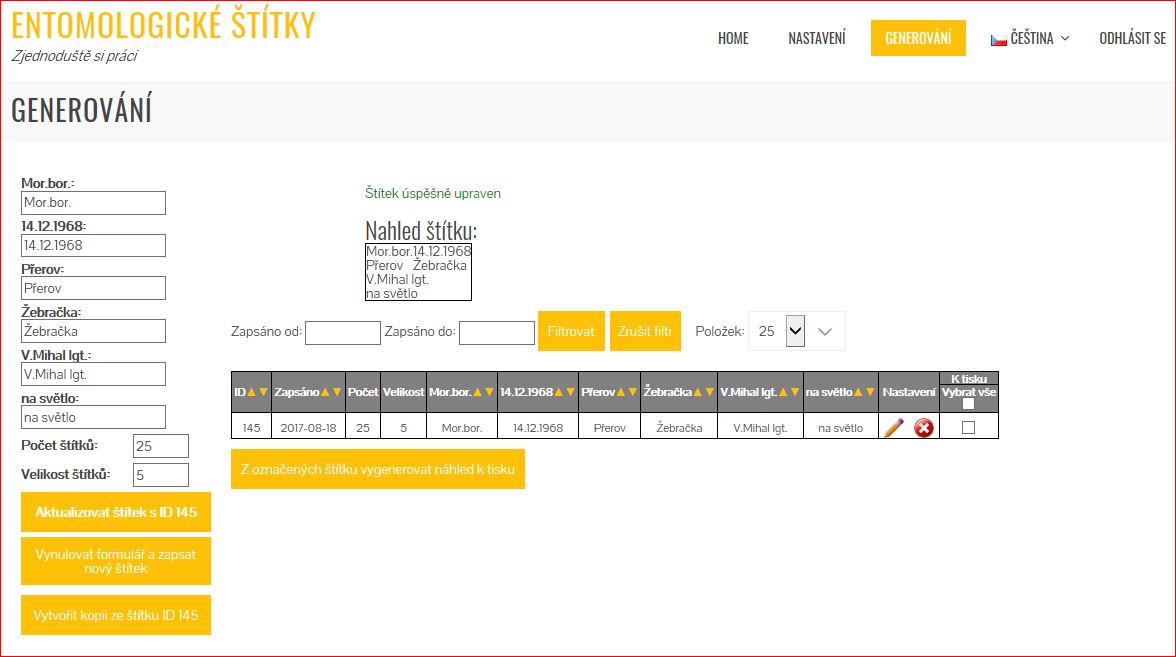Edit label 145 with pencil icon

[893, 428]
